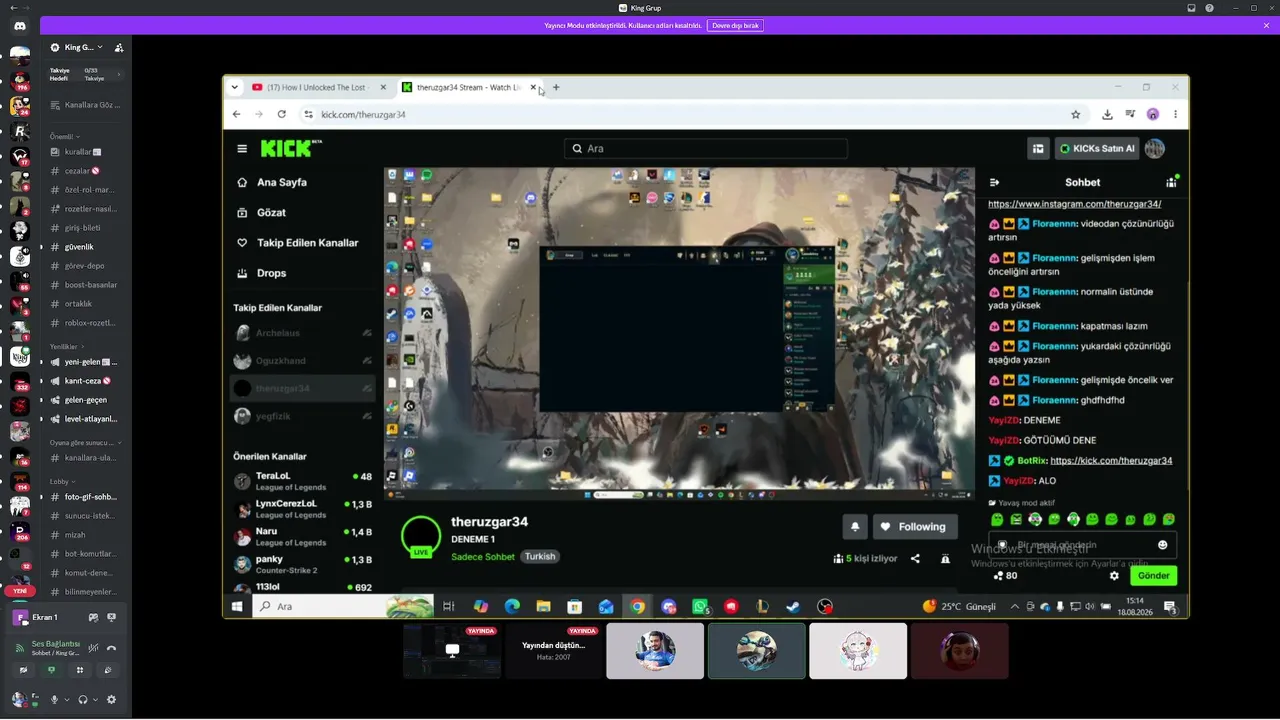Open Kick Drops page

coord(262,273)
